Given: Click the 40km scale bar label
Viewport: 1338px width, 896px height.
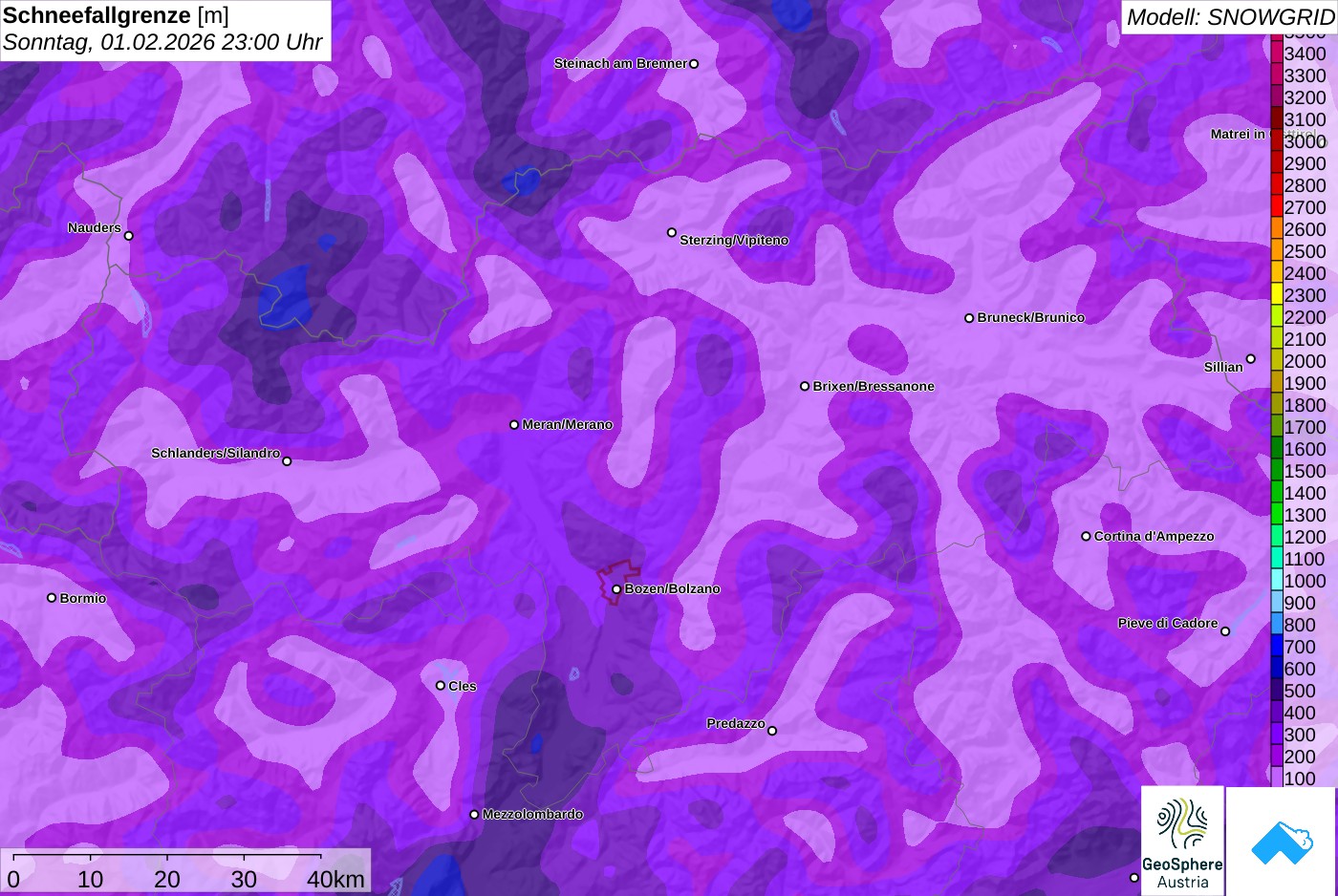Looking at the screenshot, I should (335, 880).
